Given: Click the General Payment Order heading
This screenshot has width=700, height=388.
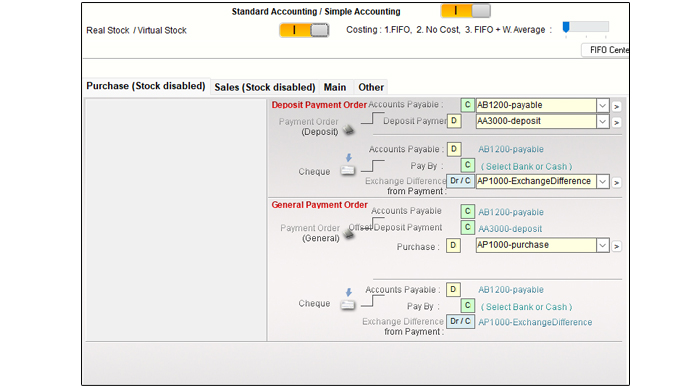Looking at the screenshot, I should 319,205.
